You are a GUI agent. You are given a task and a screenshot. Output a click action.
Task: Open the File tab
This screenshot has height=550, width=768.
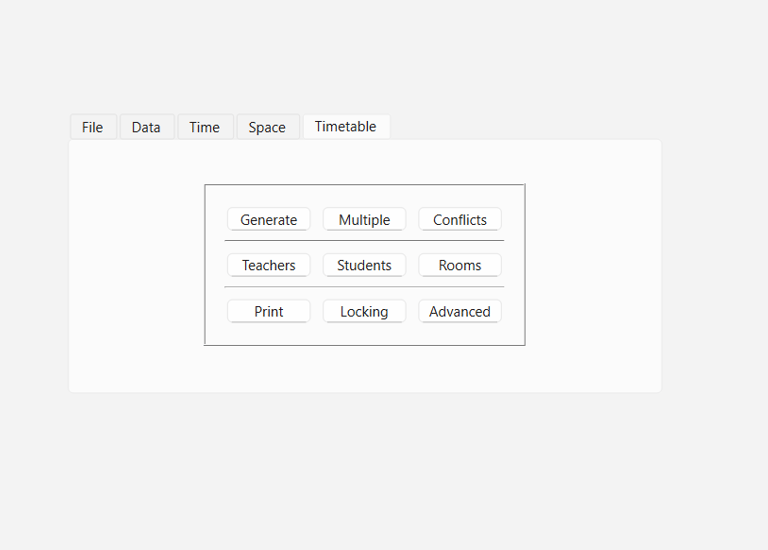[x=93, y=127]
